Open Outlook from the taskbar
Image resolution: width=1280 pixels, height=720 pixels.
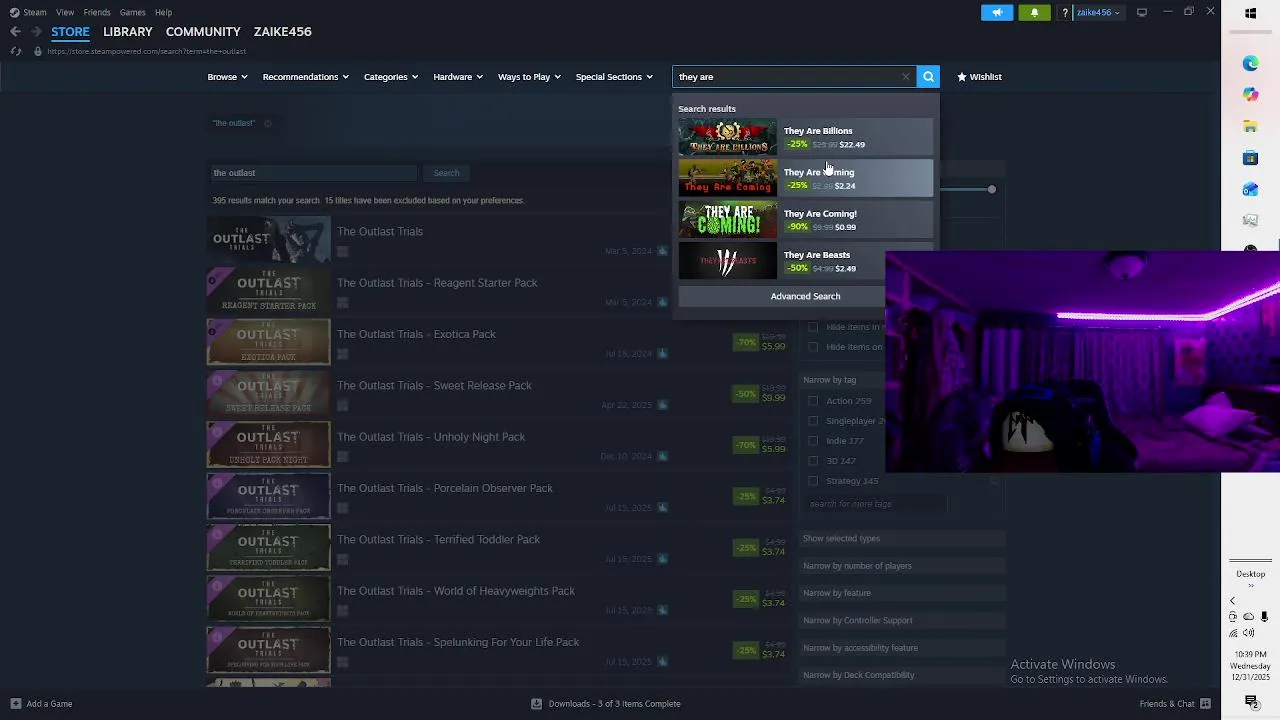click(x=1250, y=189)
